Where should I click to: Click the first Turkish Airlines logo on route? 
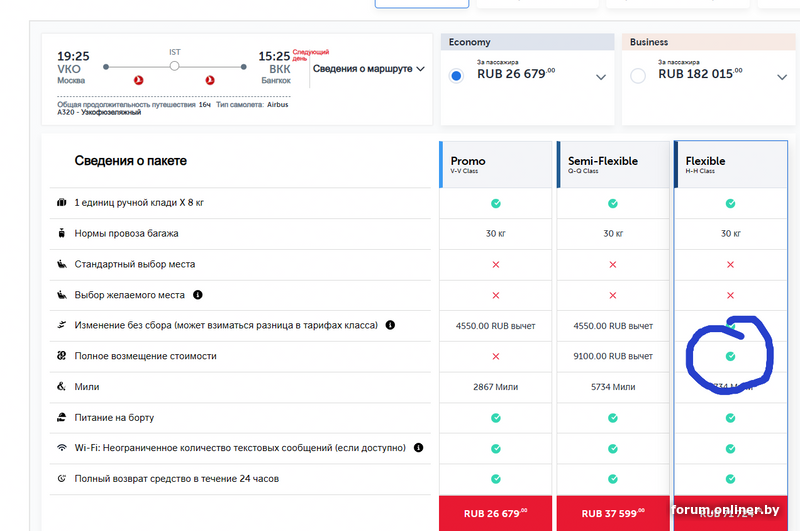pos(139,79)
